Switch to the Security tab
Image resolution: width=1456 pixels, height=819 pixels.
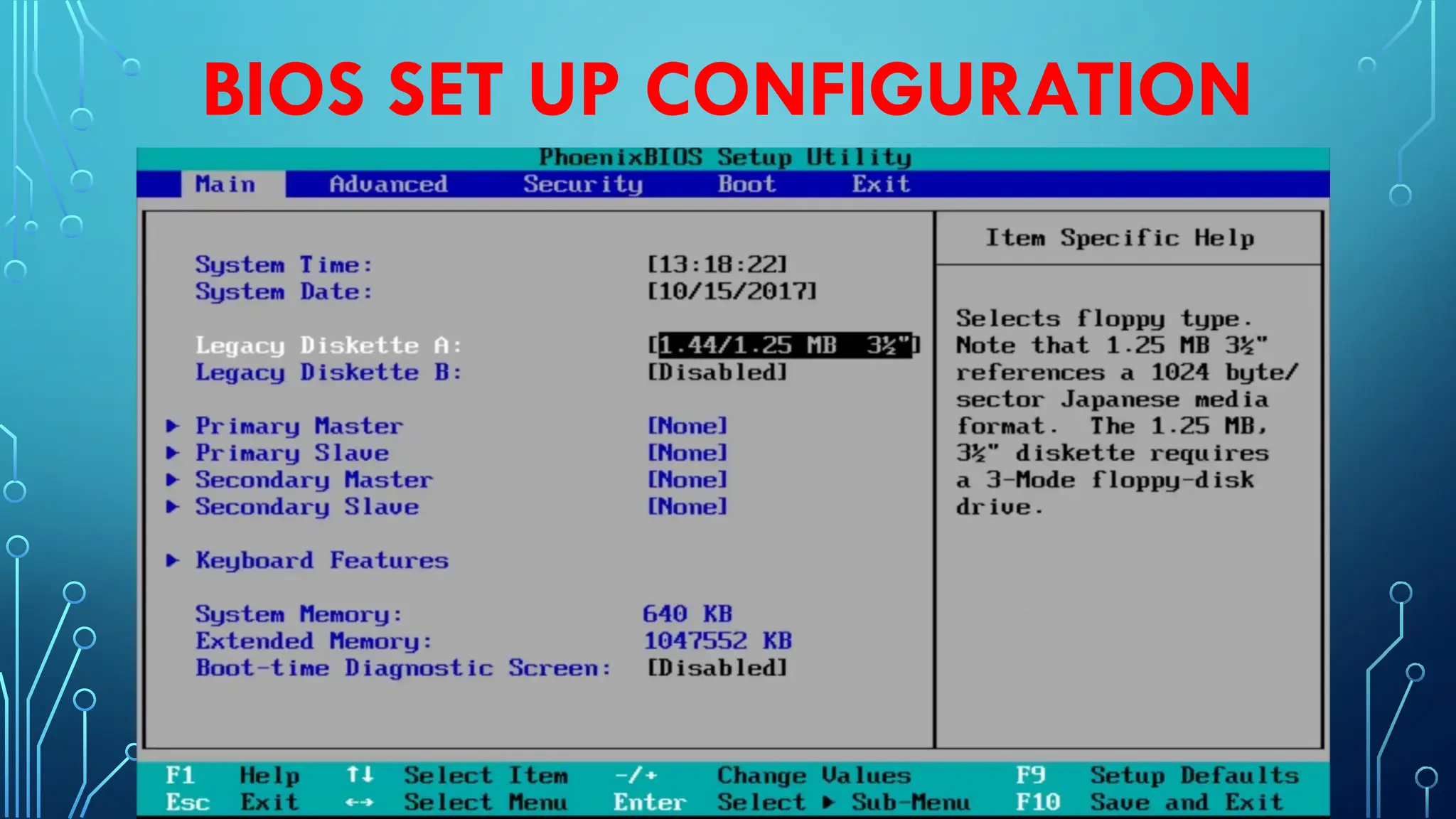583,185
